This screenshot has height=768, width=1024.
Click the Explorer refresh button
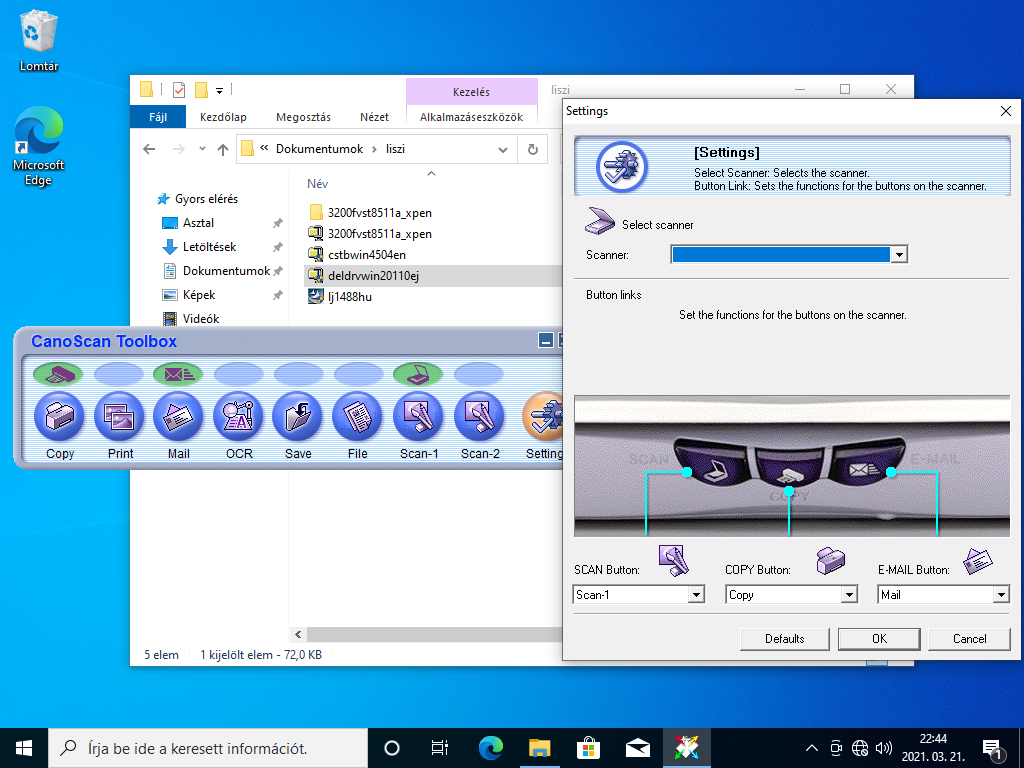click(x=533, y=150)
